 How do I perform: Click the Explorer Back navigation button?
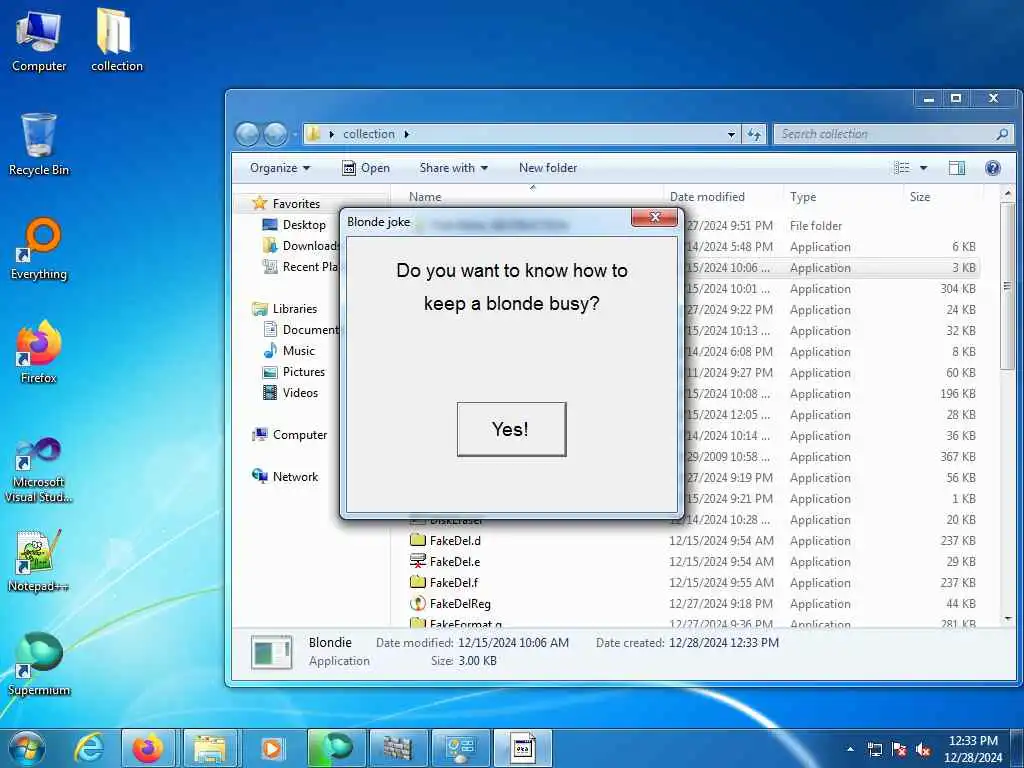(x=248, y=134)
